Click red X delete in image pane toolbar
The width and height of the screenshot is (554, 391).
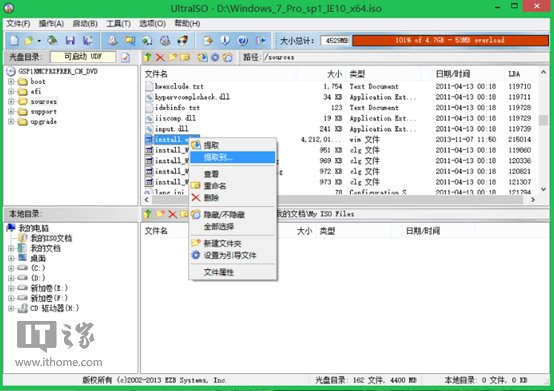coord(160,57)
